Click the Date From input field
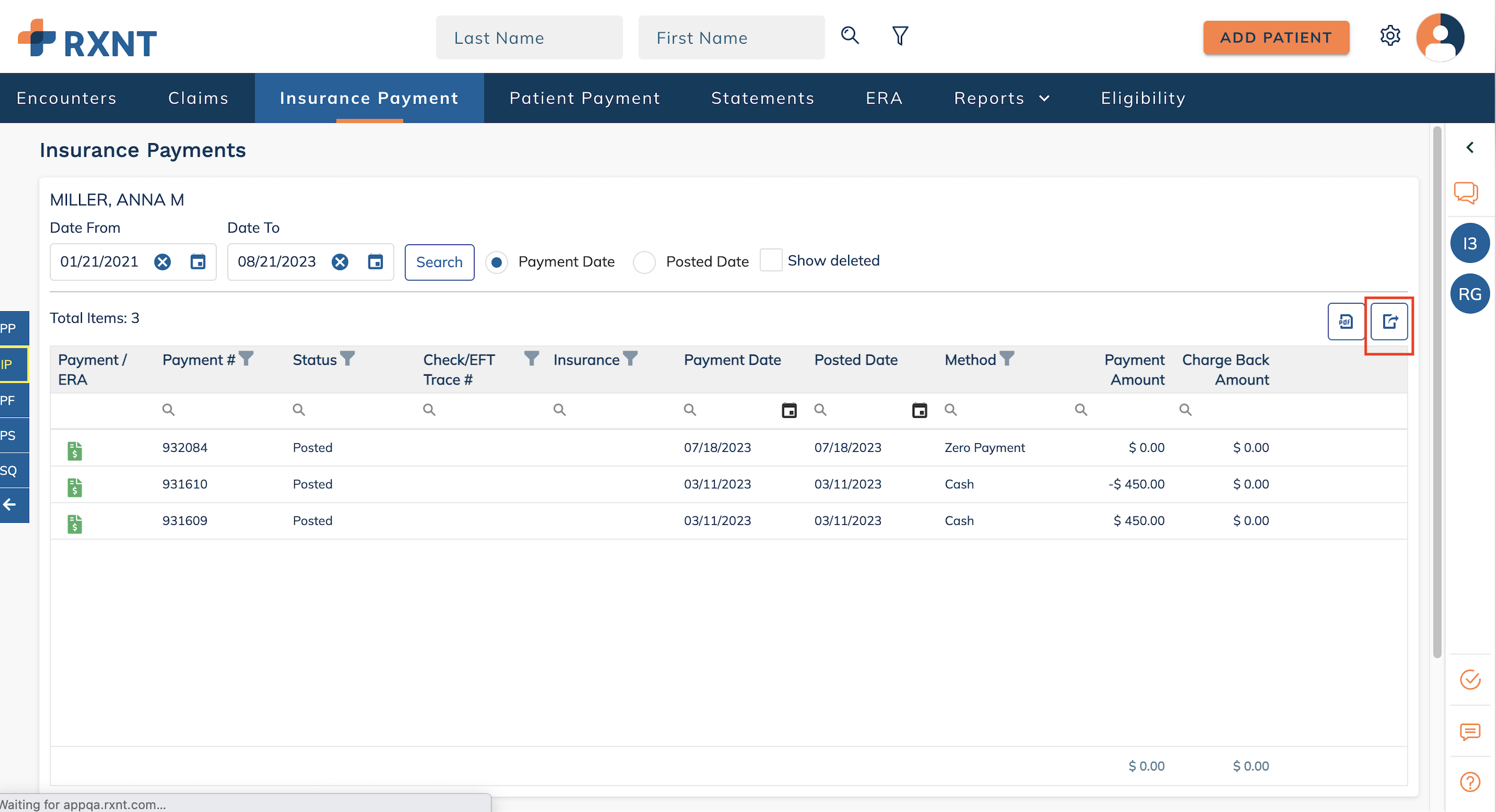This screenshot has height=812, width=1496. 133,262
